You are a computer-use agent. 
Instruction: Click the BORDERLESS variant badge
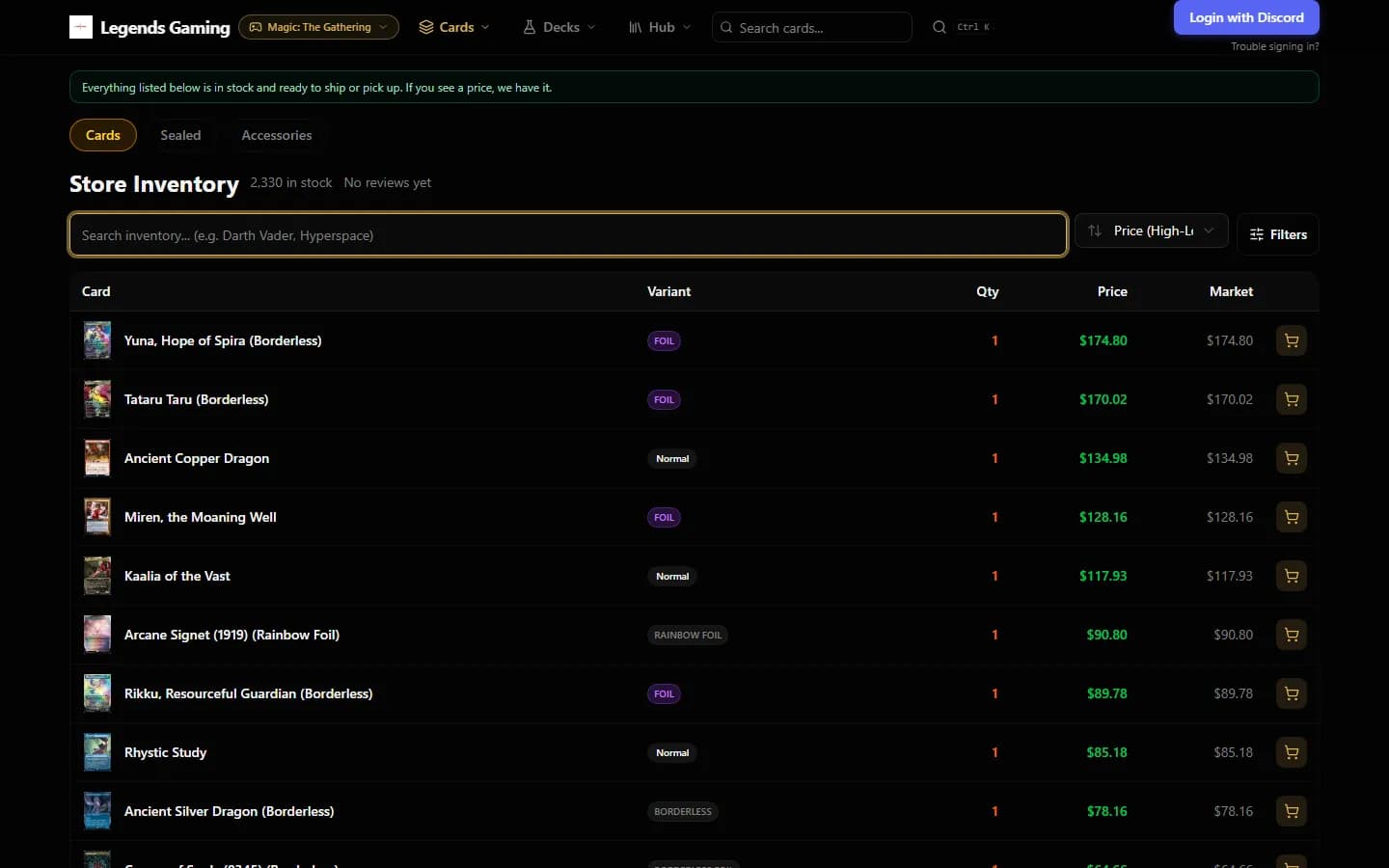point(683,811)
